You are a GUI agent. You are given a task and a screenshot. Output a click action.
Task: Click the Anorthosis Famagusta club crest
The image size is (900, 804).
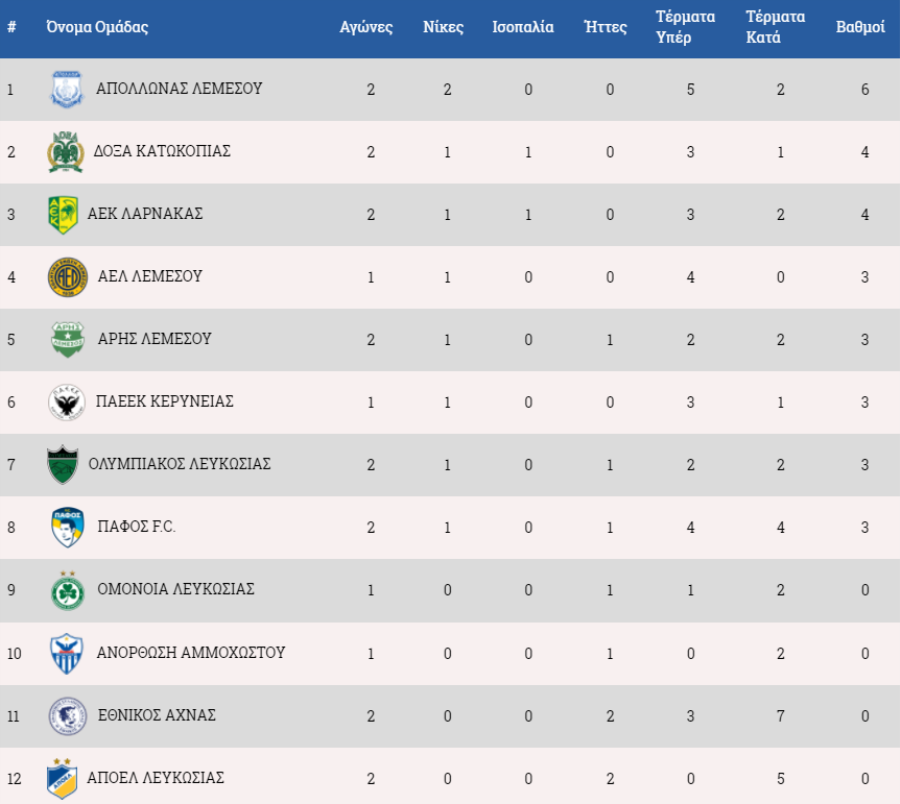67,653
